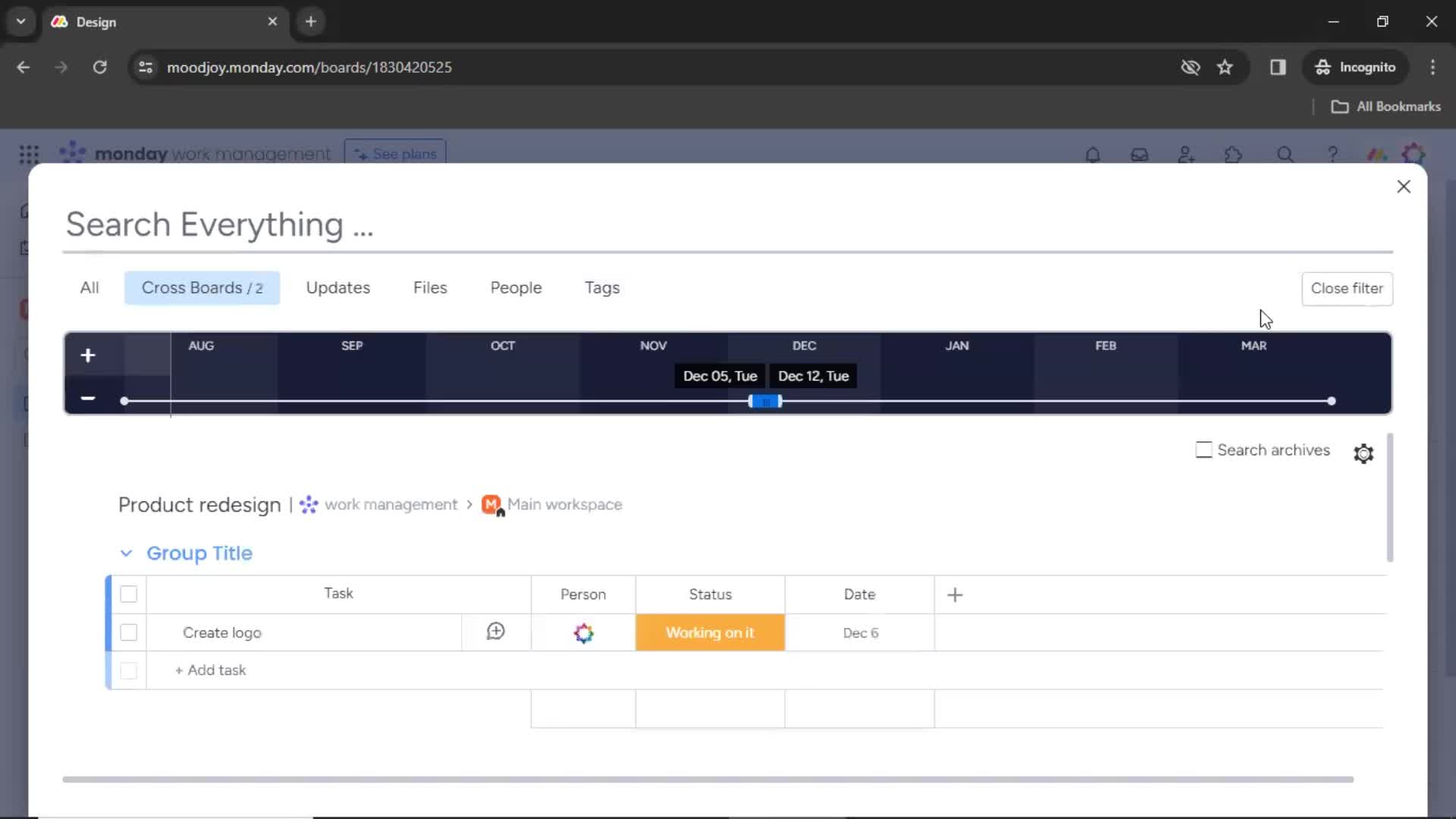Expand the Group Title section

(125, 553)
